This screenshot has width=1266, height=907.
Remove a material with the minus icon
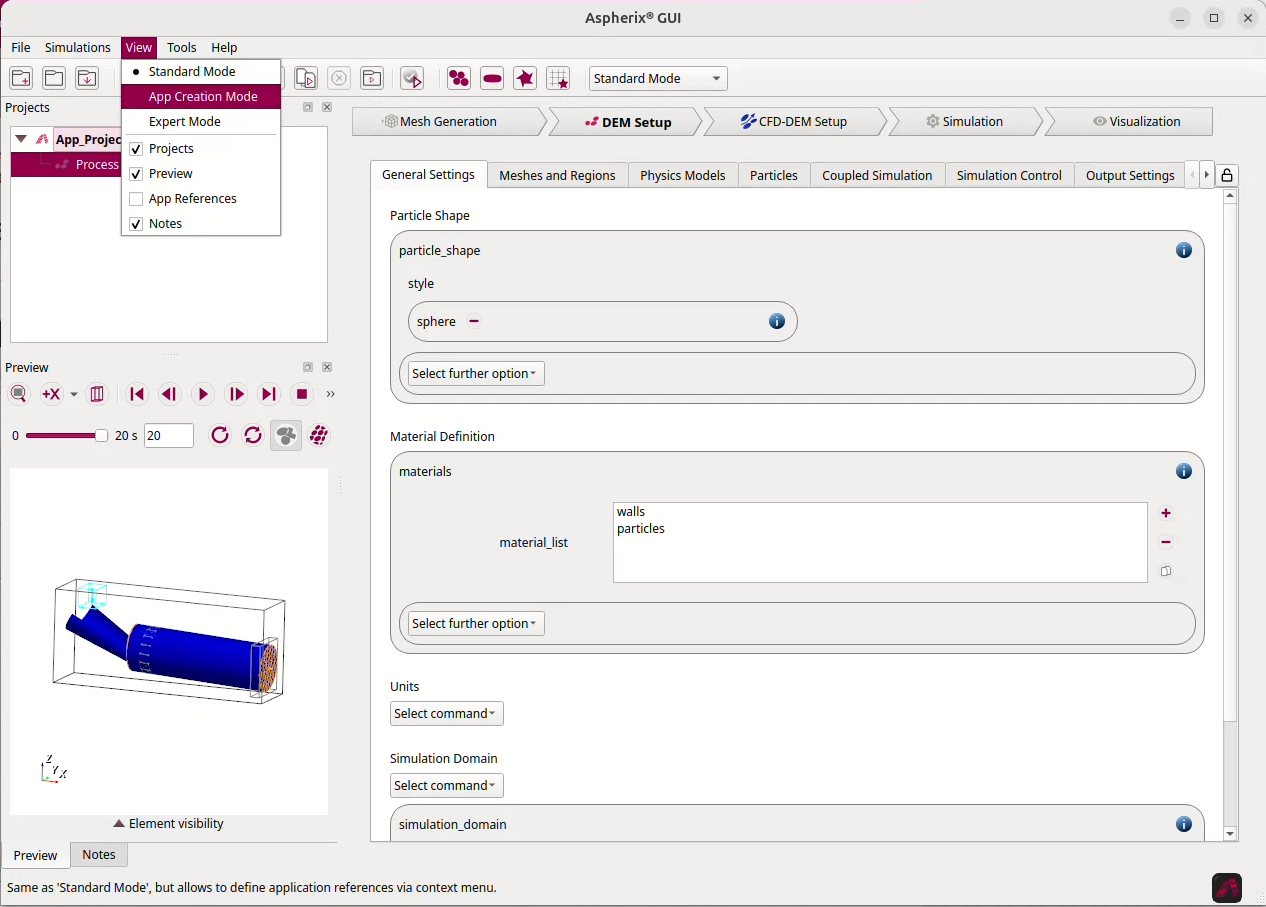[1166, 542]
